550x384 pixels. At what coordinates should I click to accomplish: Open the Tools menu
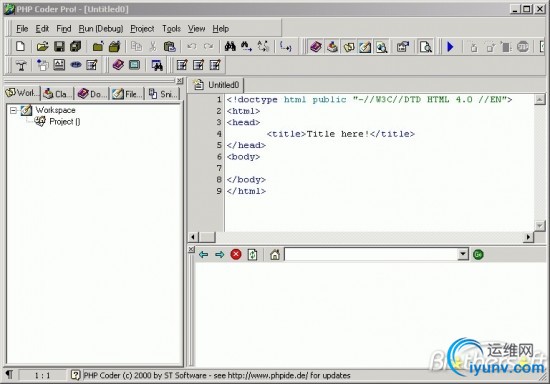(x=171, y=29)
